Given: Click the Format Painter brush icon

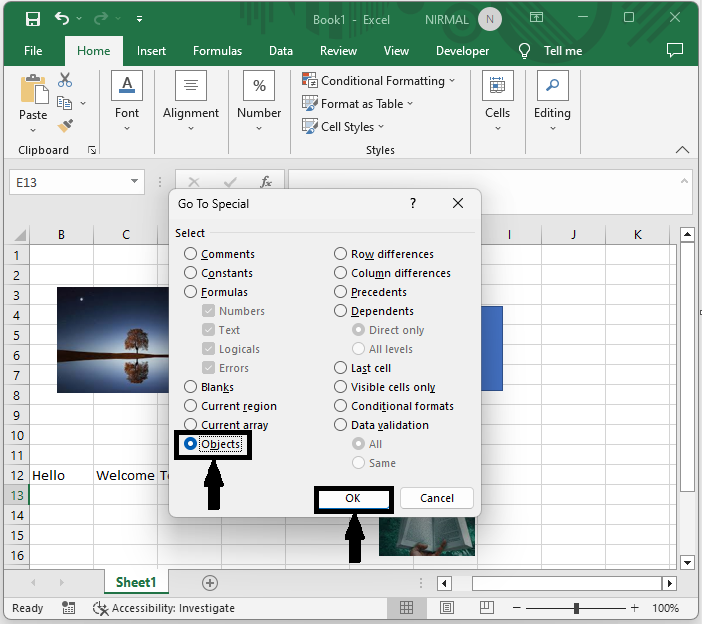Looking at the screenshot, I should pyautogui.click(x=65, y=126).
